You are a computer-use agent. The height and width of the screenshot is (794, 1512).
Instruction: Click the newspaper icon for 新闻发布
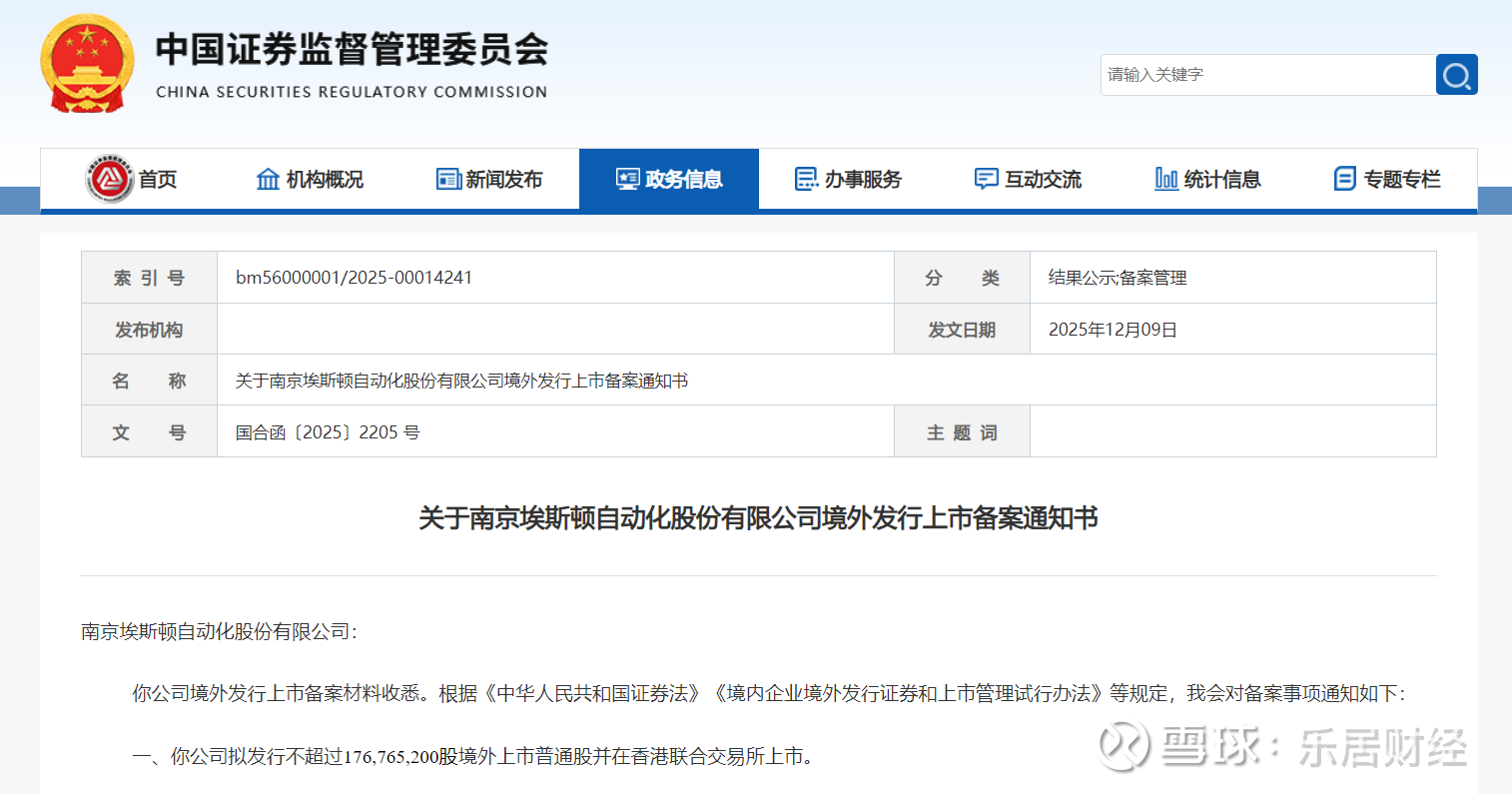[x=448, y=179]
